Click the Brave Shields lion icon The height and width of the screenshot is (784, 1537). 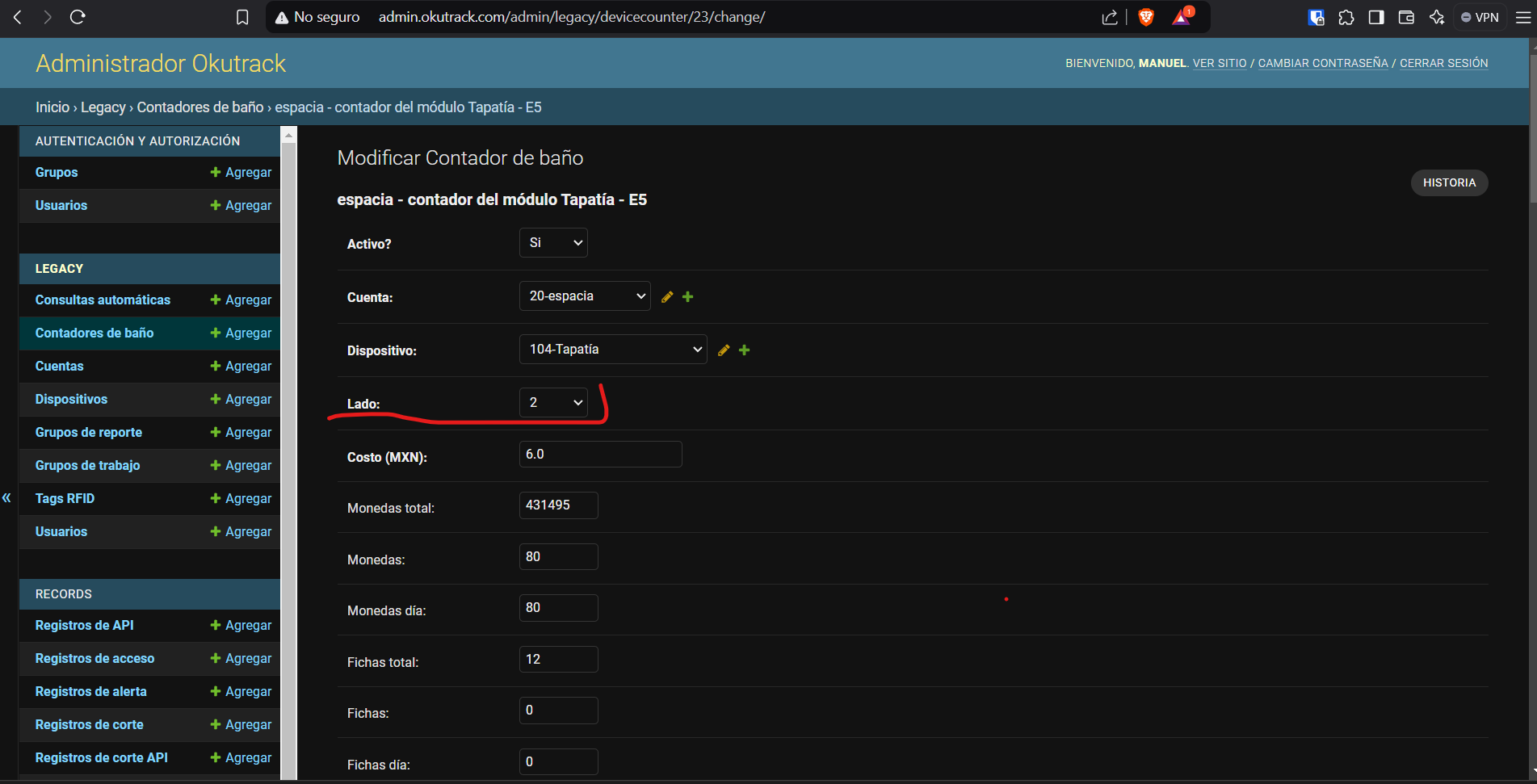pyautogui.click(x=1145, y=17)
